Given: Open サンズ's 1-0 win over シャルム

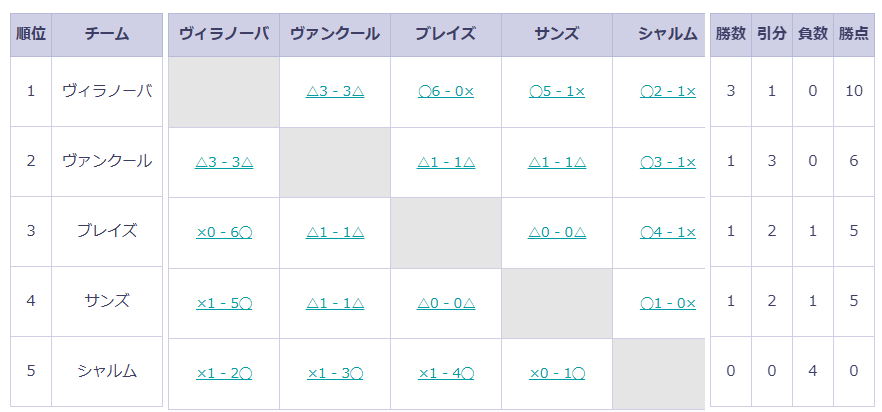Looking at the screenshot, I should (x=668, y=302).
